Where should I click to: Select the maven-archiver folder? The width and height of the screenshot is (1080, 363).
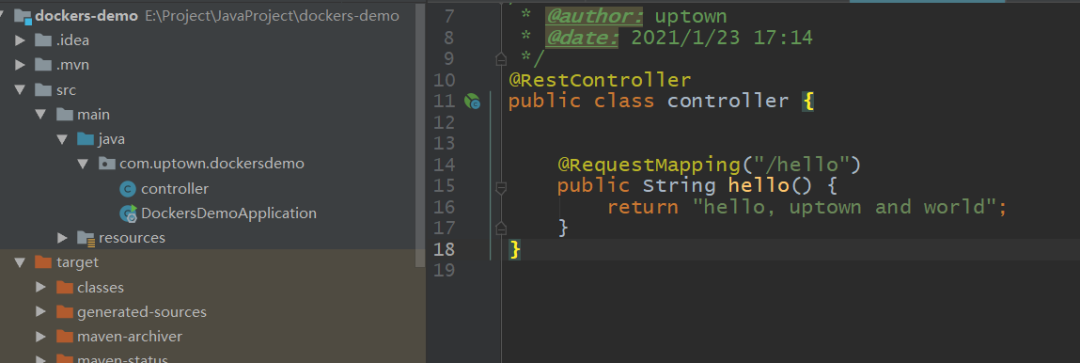[129, 337]
